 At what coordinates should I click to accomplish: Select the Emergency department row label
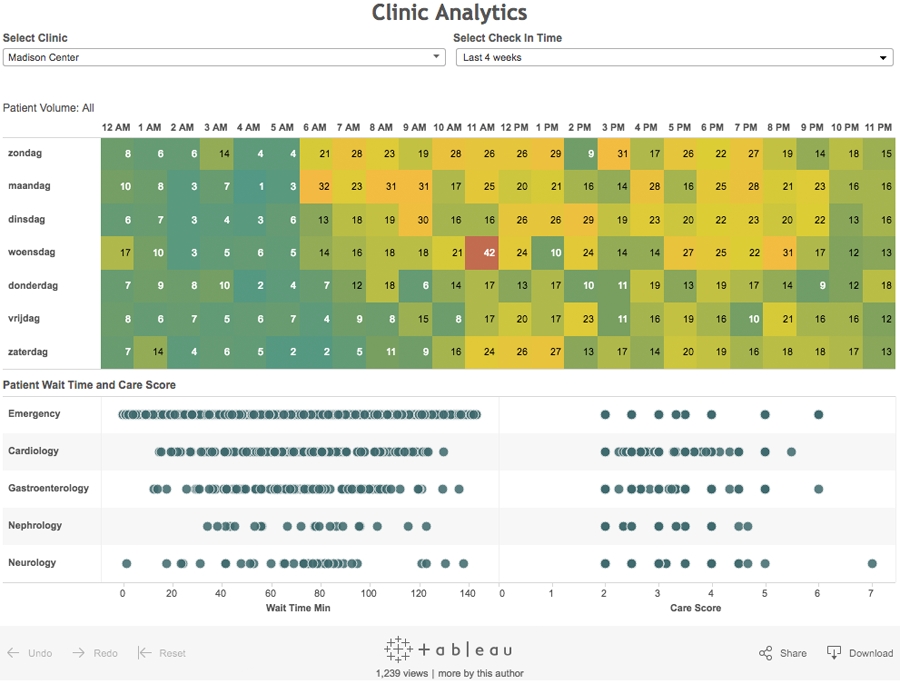[x=34, y=414]
